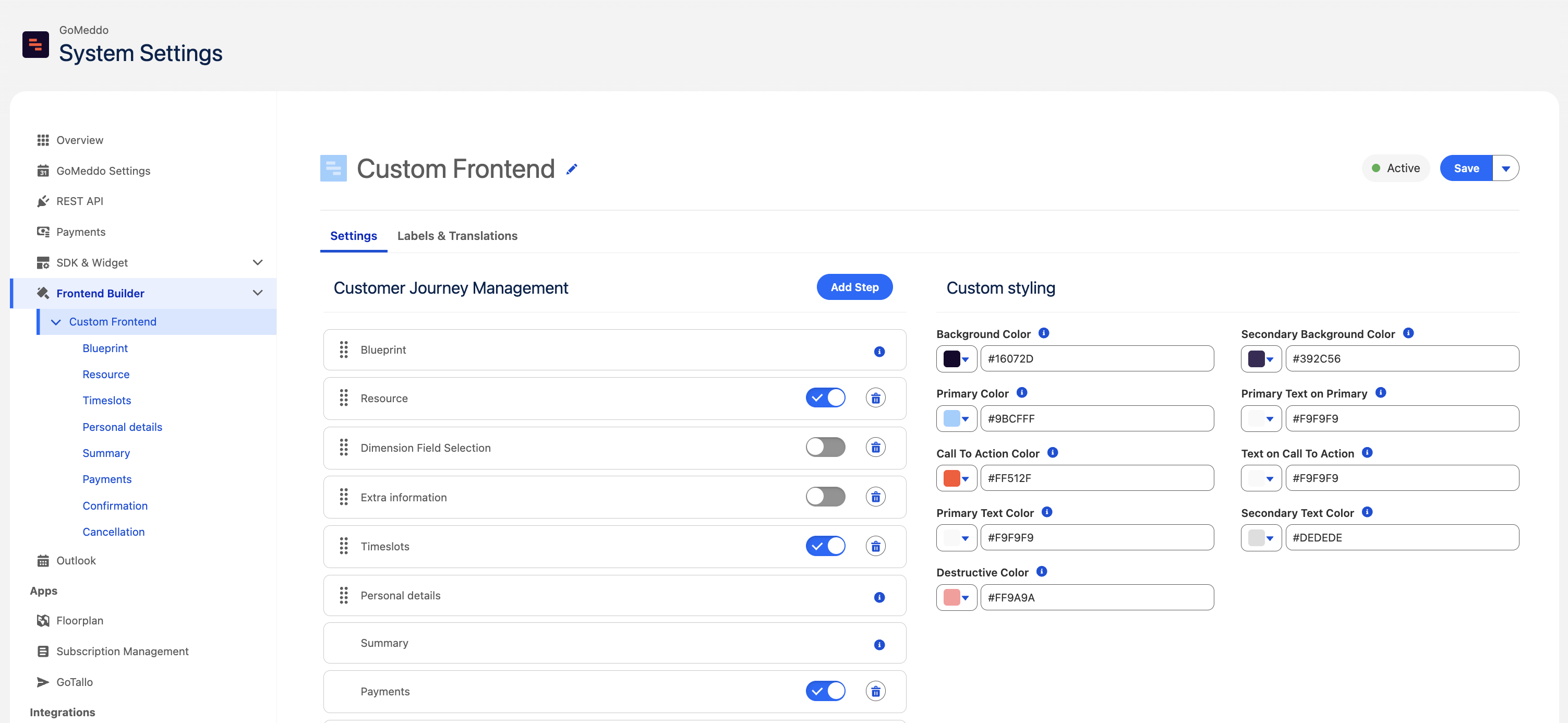This screenshot has width=1568, height=723.
Task: Disable the Resource step toggle
Action: click(x=825, y=398)
